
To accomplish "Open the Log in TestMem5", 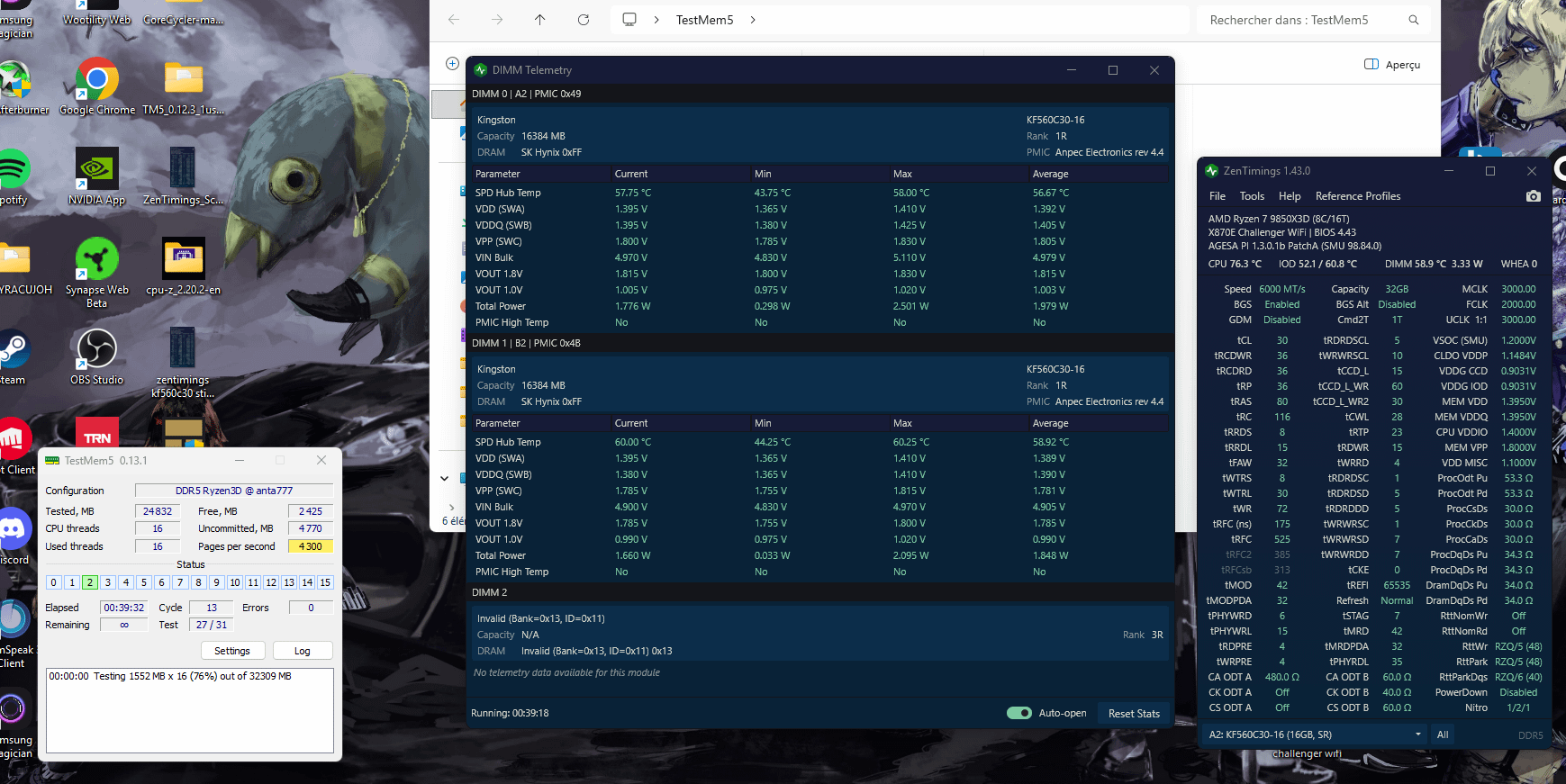I will (x=303, y=651).
